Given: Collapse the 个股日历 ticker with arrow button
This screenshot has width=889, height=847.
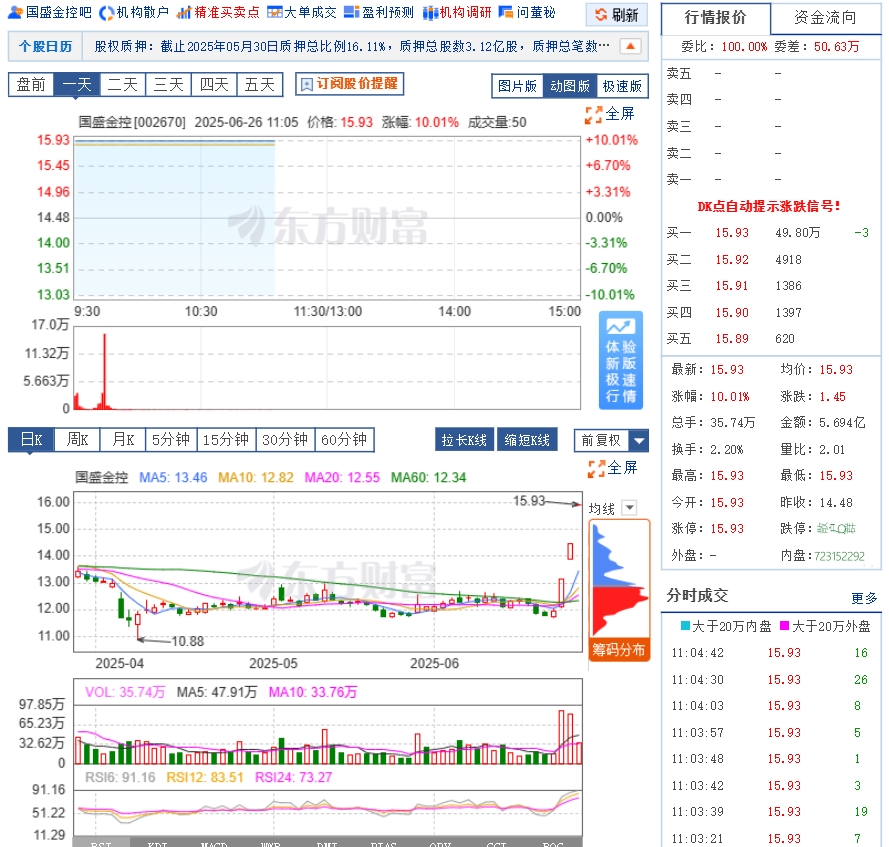Looking at the screenshot, I should tap(630, 46).
